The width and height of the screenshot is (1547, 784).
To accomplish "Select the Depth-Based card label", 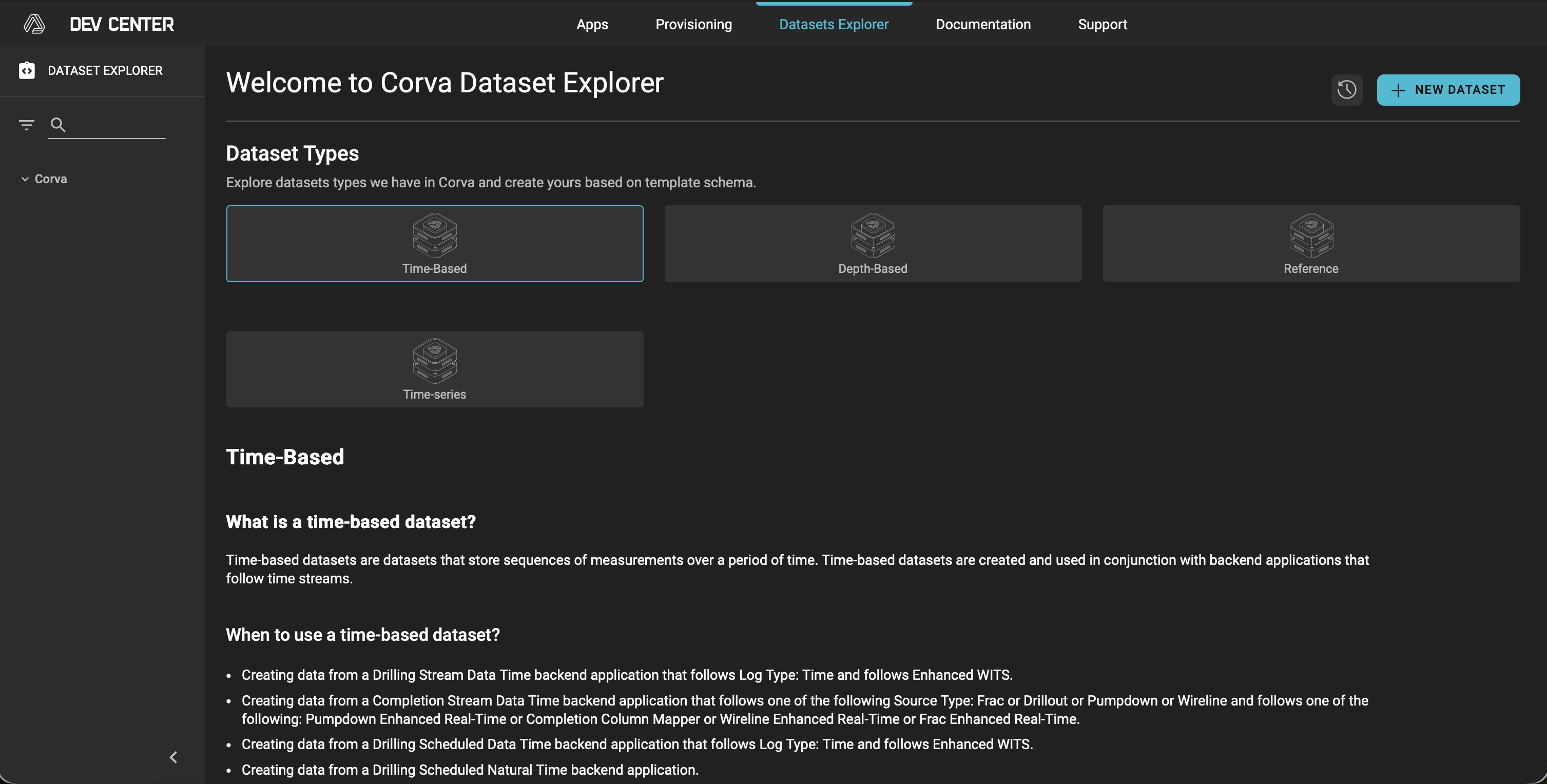I will (x=873, y=269).
